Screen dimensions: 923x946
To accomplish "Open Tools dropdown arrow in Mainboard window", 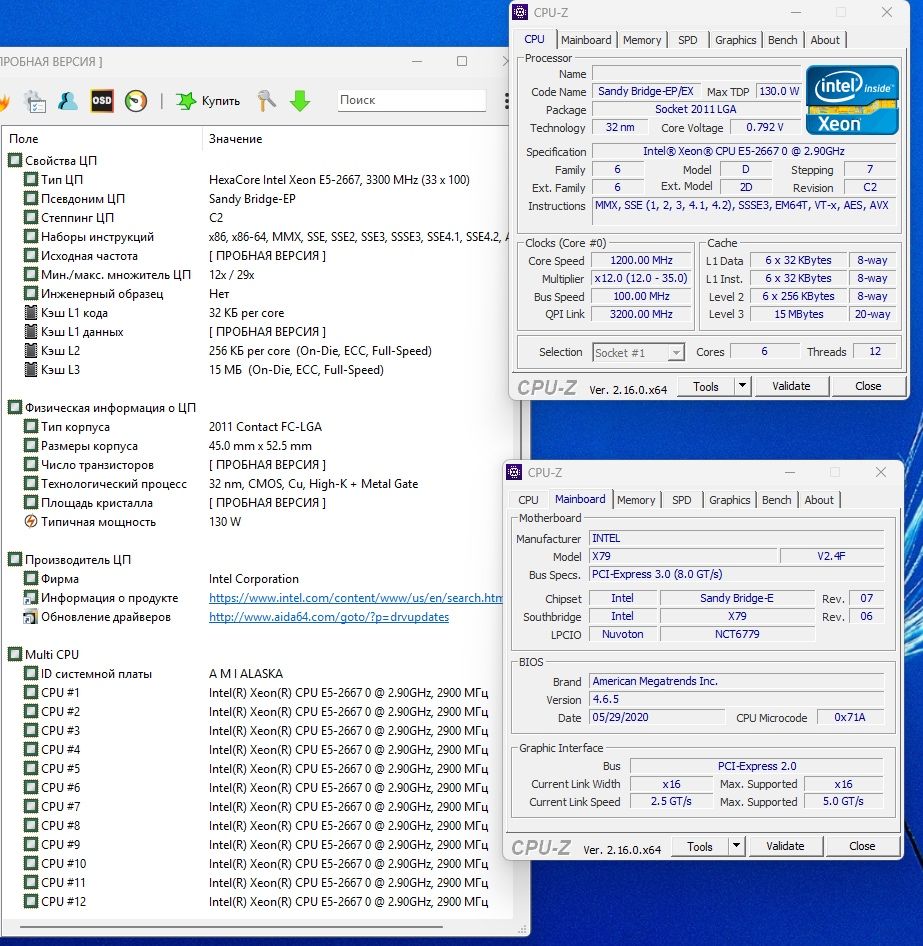I will [737, 846].
